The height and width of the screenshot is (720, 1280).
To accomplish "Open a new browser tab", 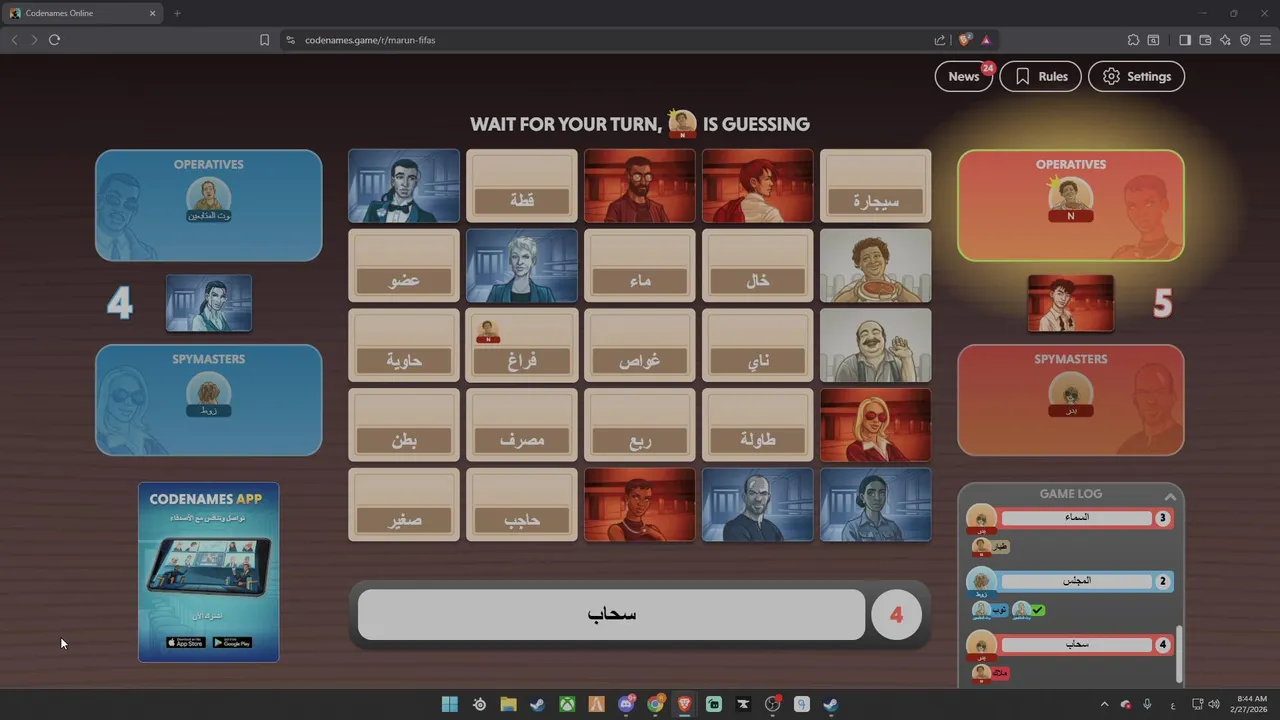I will (x=177, y=13).
